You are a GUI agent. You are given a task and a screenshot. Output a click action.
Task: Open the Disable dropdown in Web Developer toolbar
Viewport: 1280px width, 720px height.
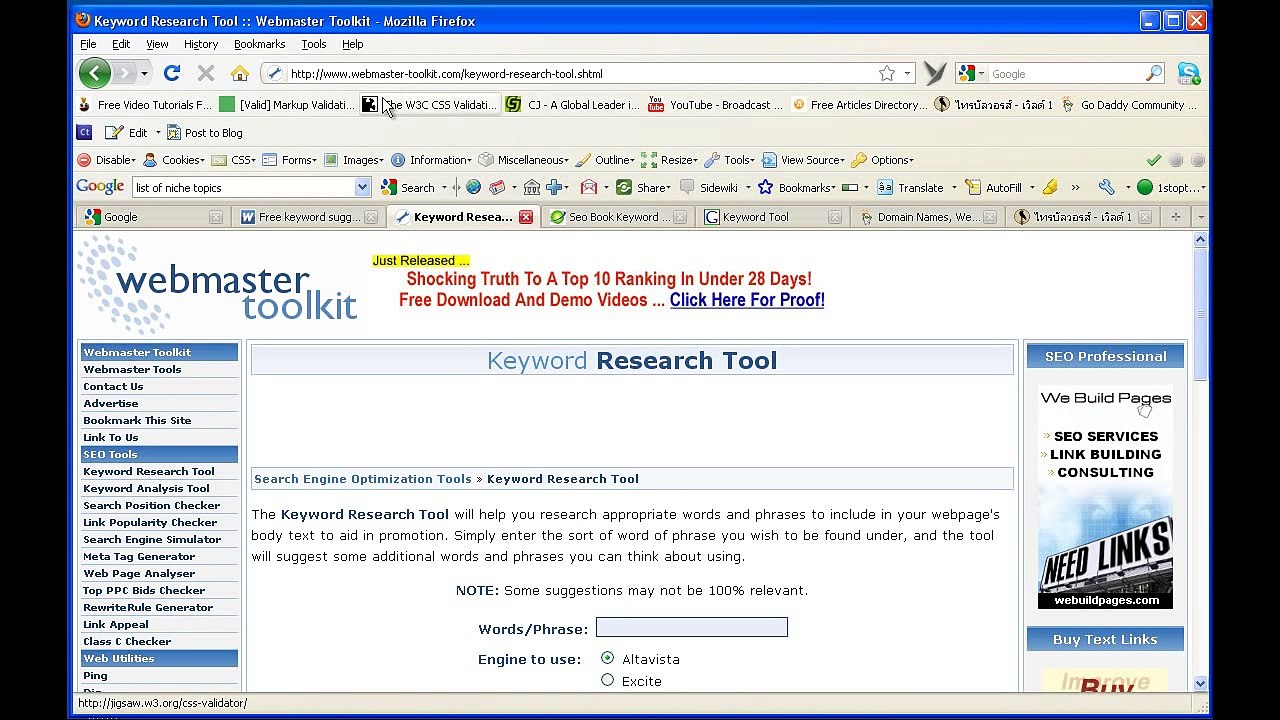pos(107,160)
